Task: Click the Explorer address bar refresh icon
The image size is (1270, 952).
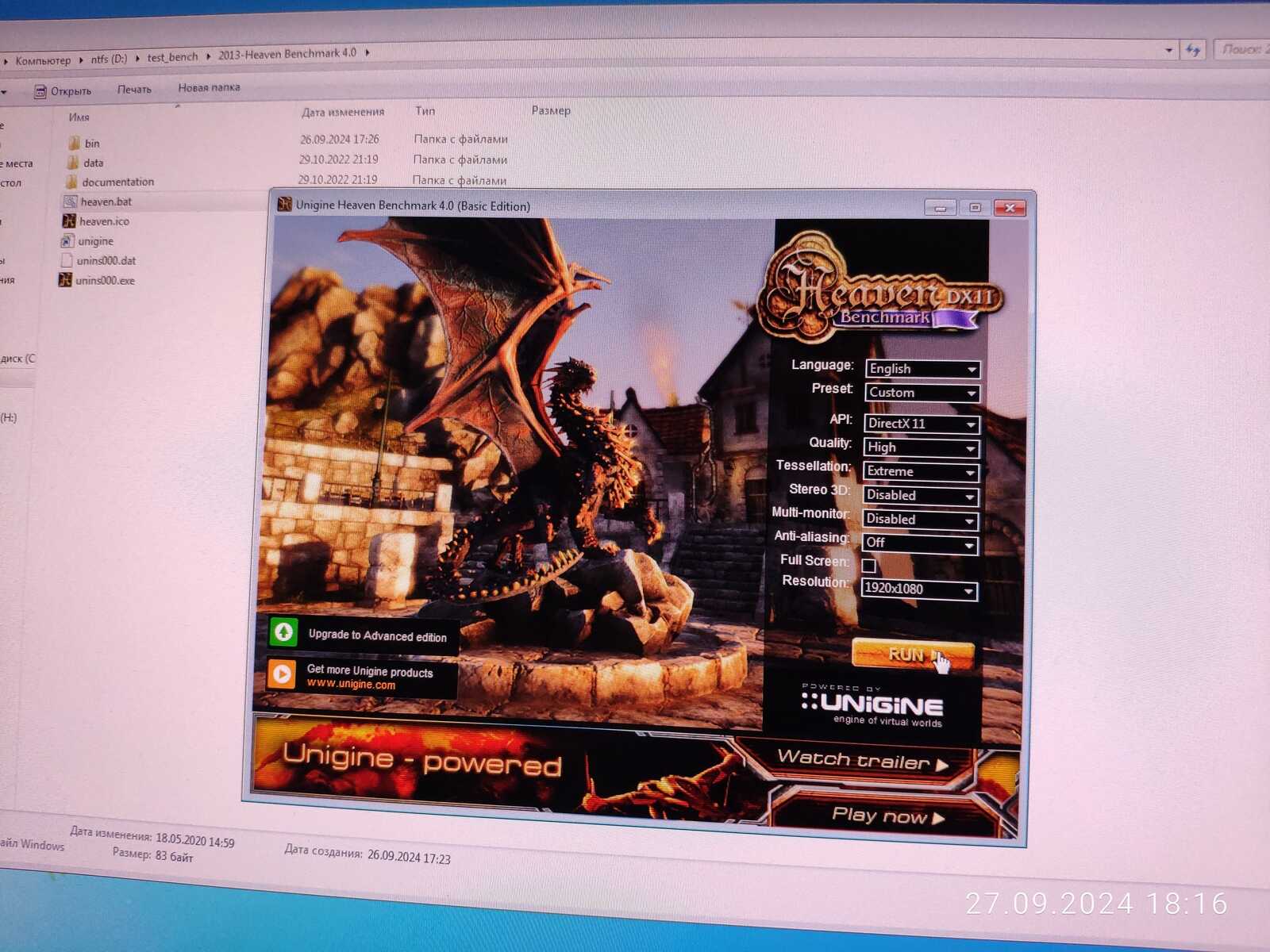Action: point(1193,49)
